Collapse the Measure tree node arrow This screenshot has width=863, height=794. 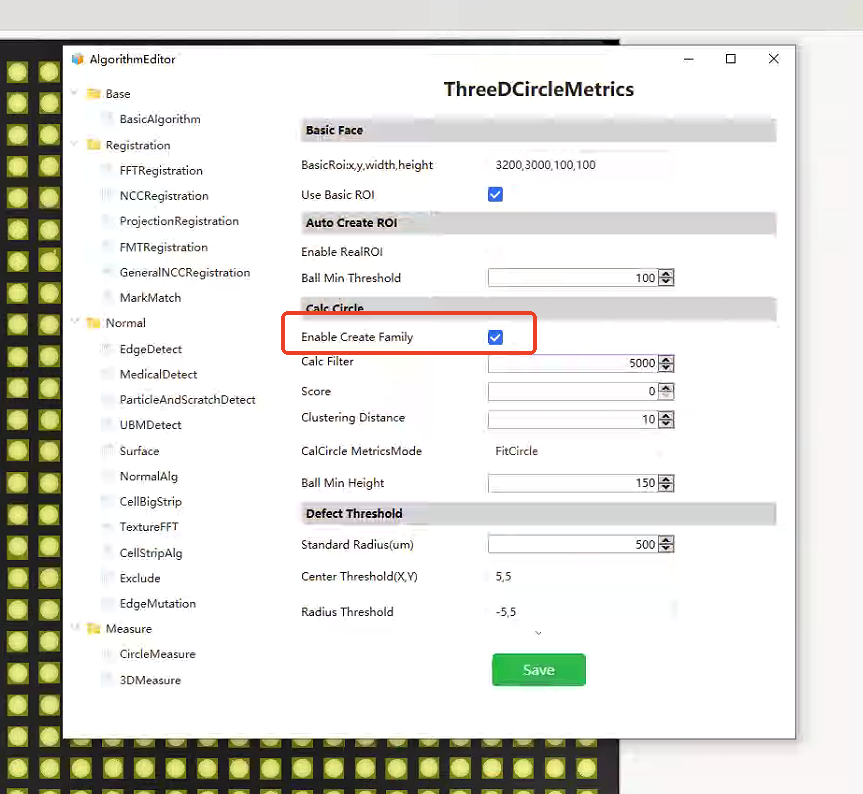(x=74, y=628)
